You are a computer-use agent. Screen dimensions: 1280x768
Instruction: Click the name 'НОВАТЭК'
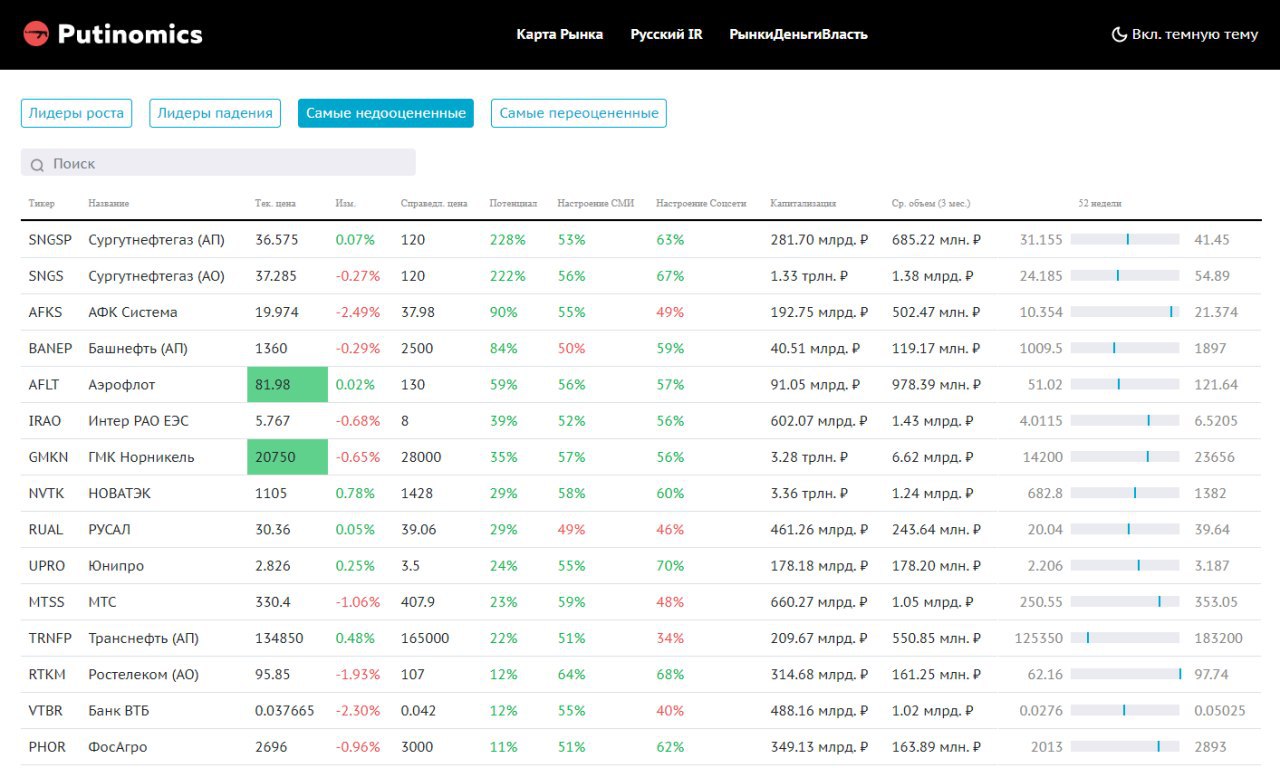[x=118, y=493]
